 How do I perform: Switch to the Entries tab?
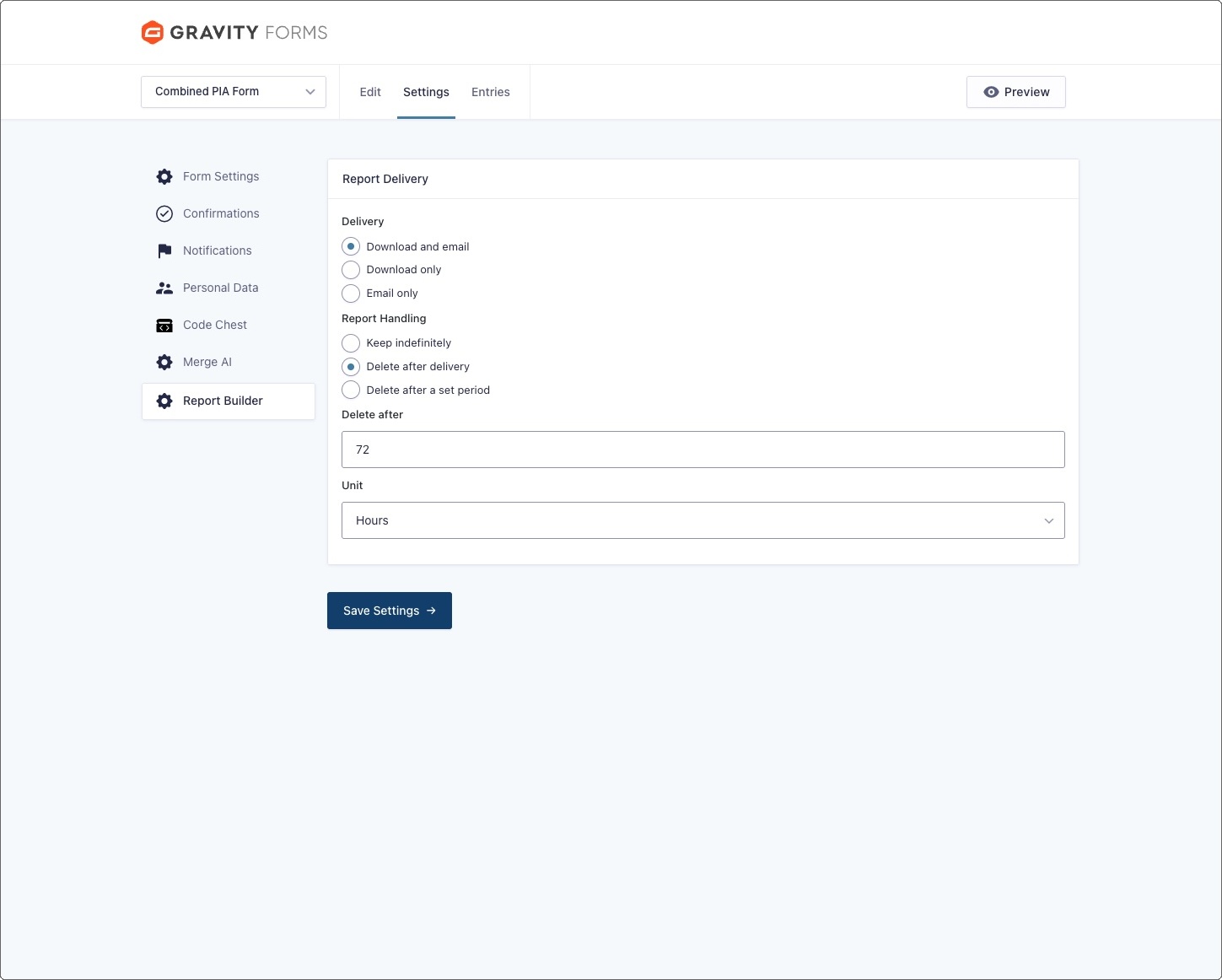tap(490, 93)
